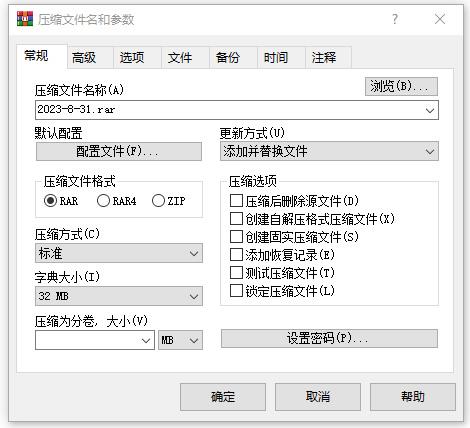Check 锁定压缩文件 option

[x=236, y=291]
